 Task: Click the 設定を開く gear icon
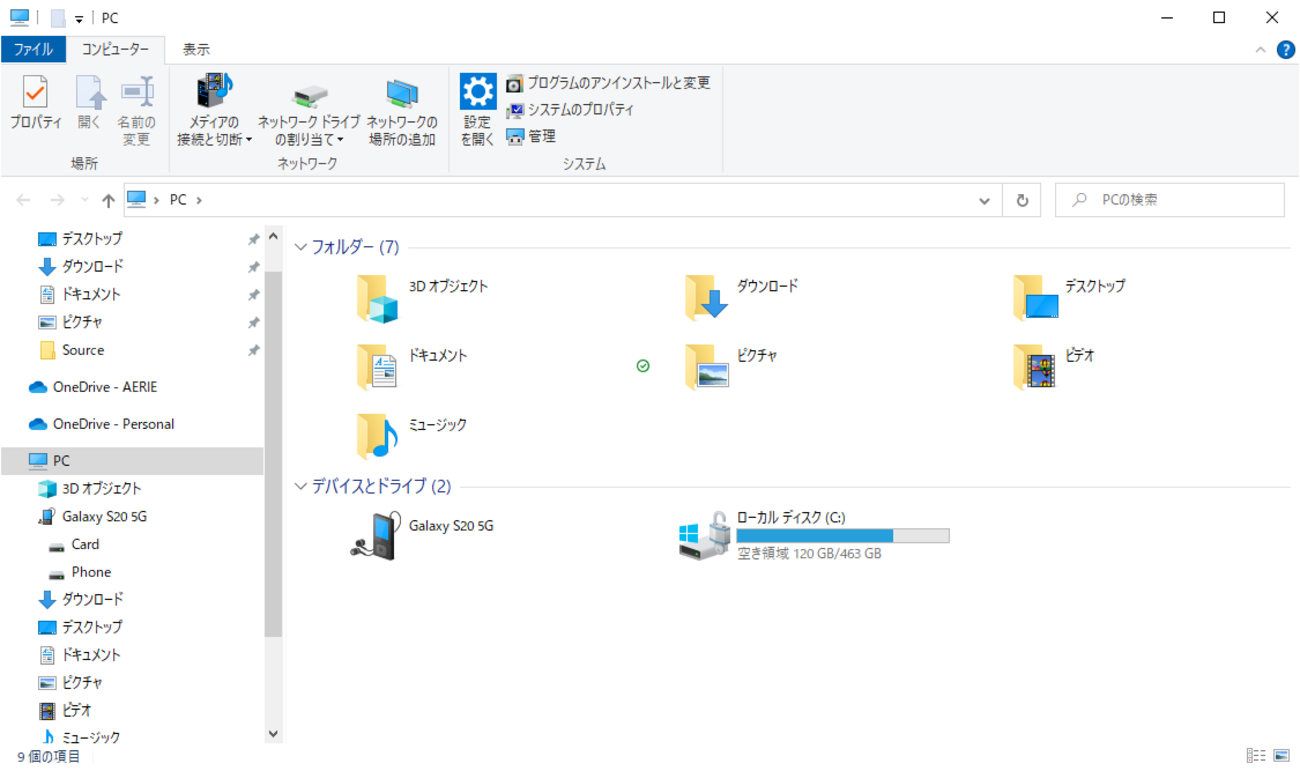(478, 93)
